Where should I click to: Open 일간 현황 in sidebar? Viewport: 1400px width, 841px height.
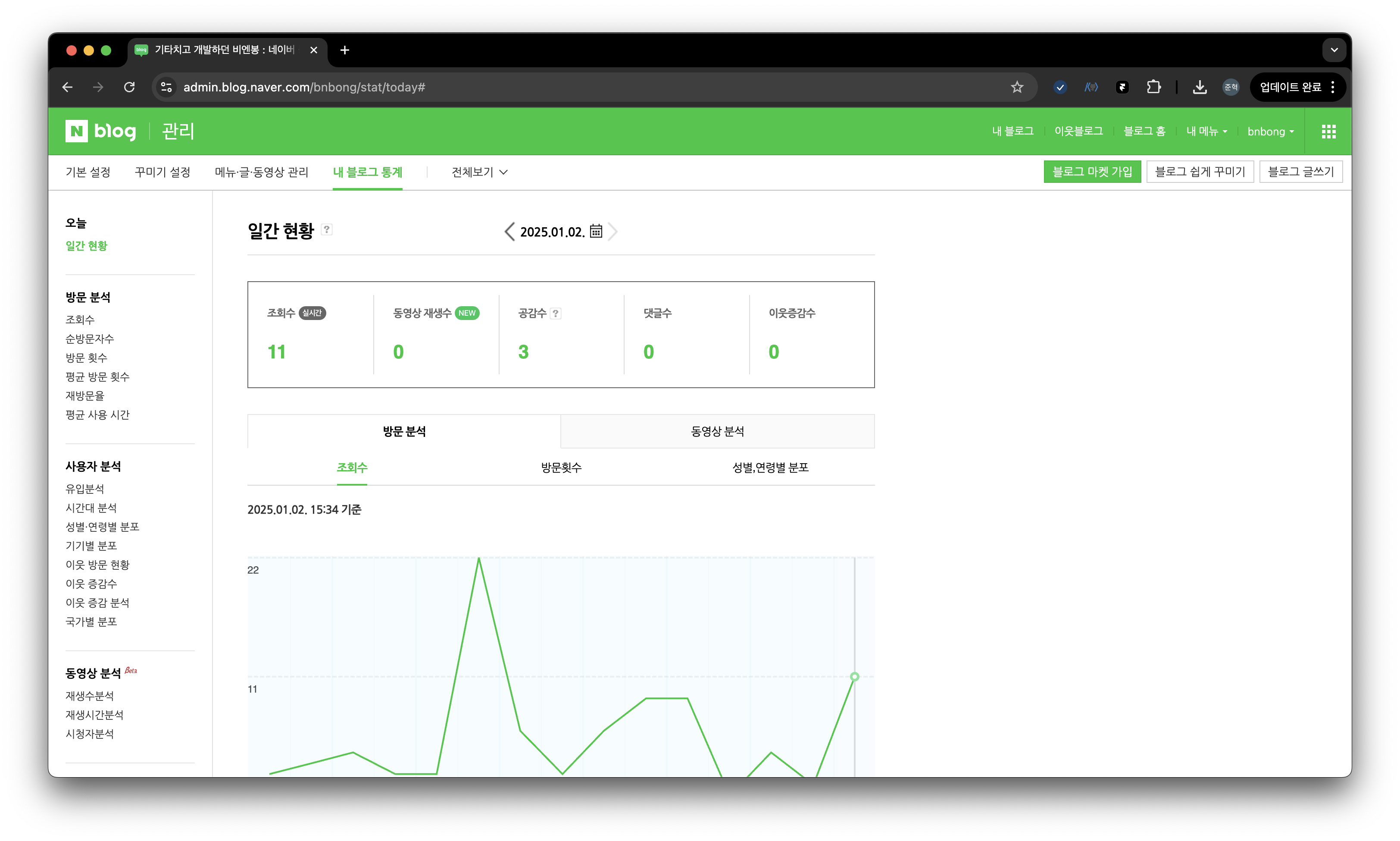point(86,246)
